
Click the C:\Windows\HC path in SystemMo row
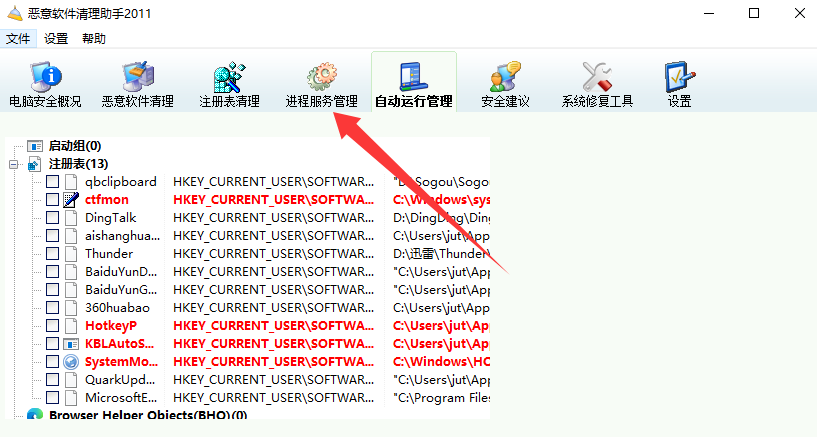pyautogui.click(x=441, y=361)
